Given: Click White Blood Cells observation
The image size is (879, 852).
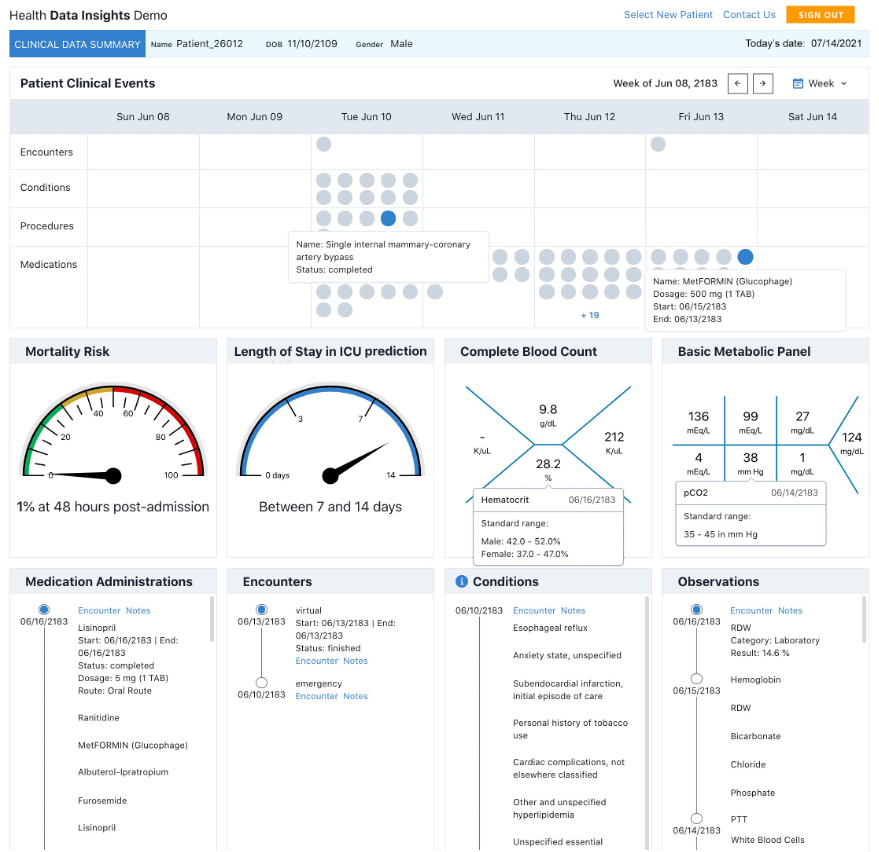Looking at the screenshot, I should [767, 840].
